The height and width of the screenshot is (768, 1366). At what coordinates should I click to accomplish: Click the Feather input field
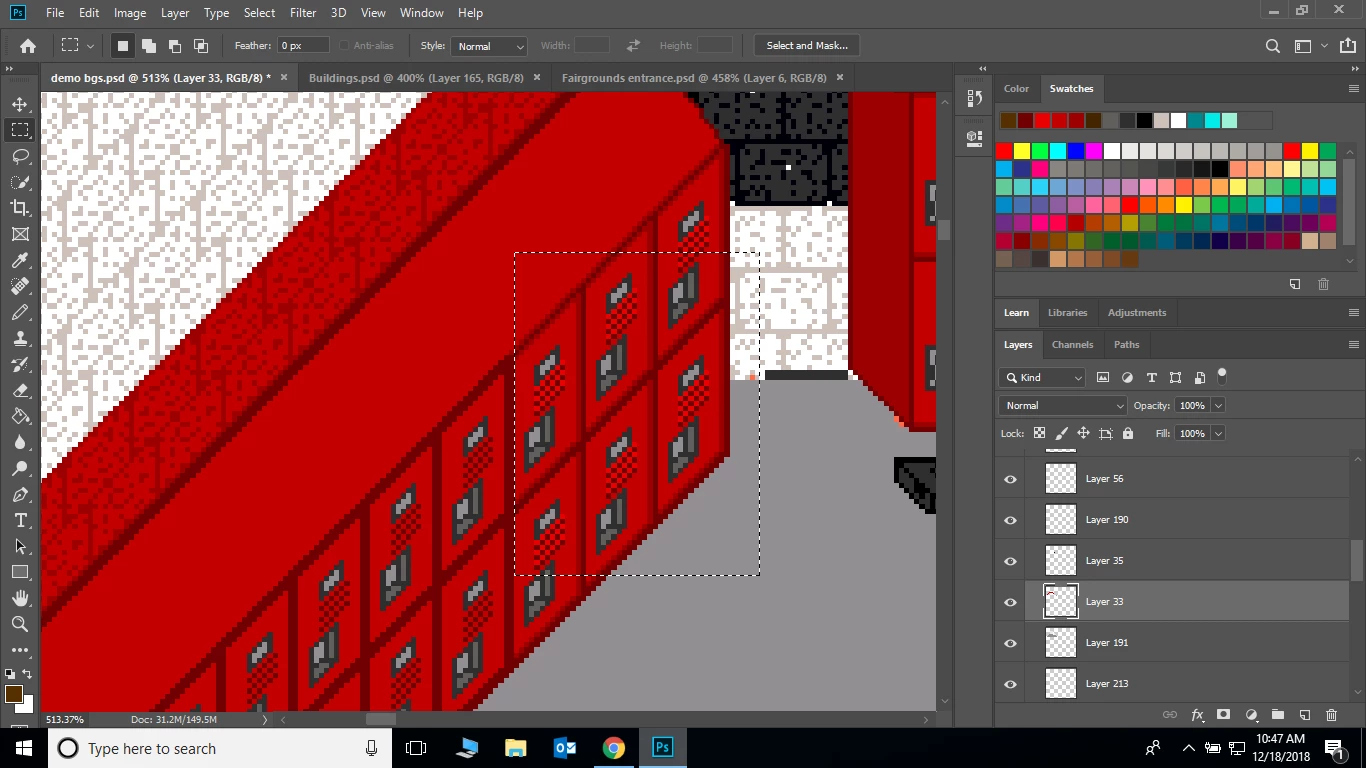coord(303,46)
